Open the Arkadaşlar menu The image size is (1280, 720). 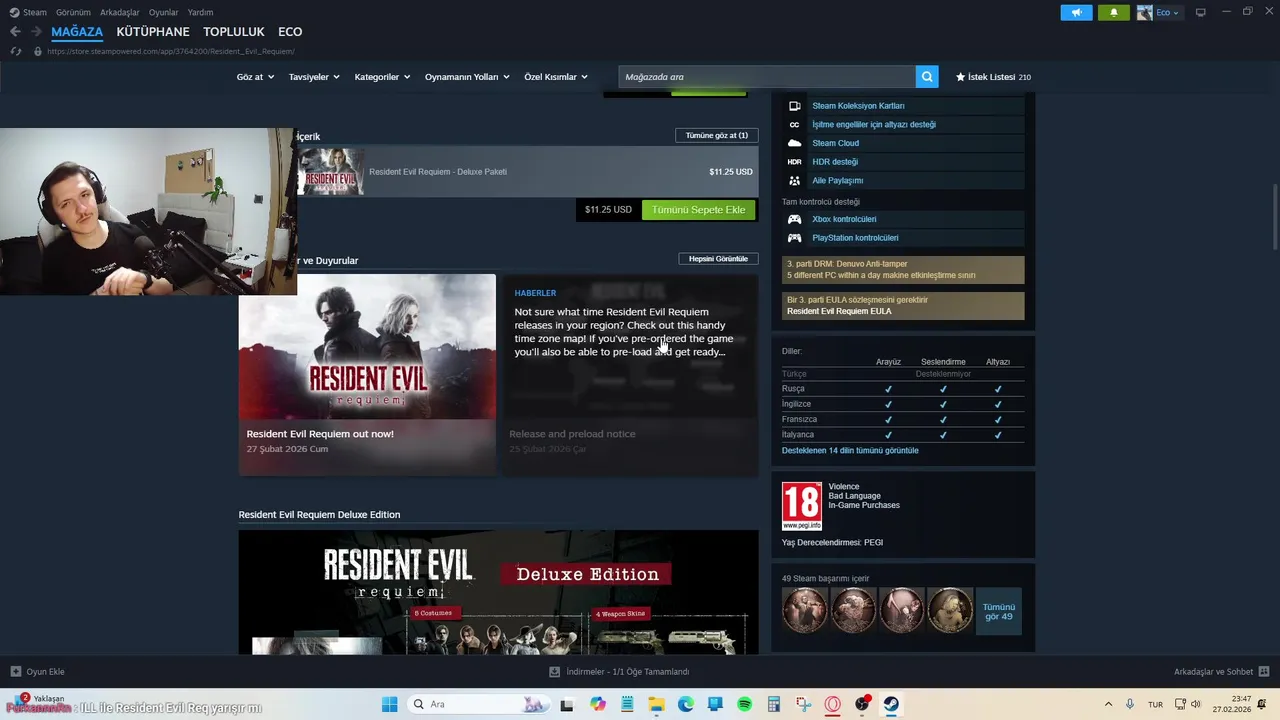(119, 12)
